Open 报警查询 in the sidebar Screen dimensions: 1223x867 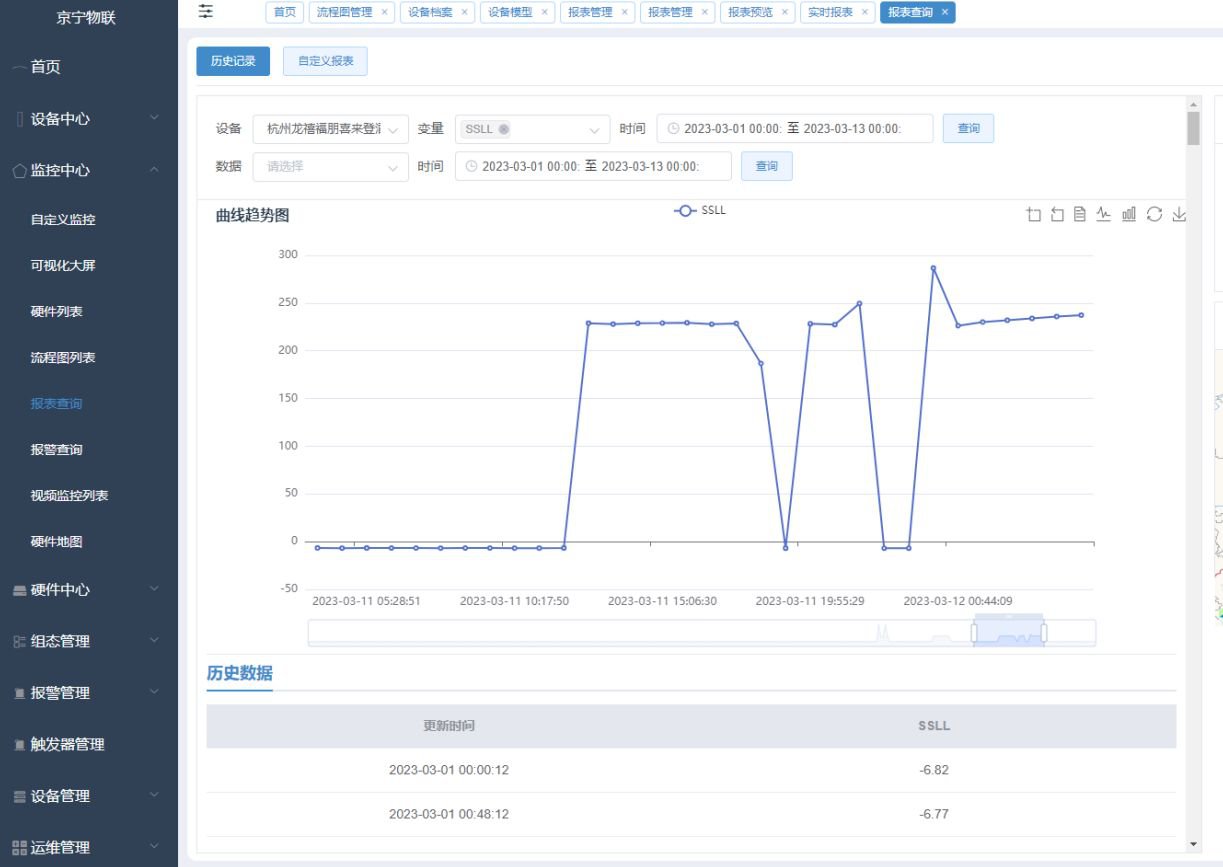click(57, 450)
